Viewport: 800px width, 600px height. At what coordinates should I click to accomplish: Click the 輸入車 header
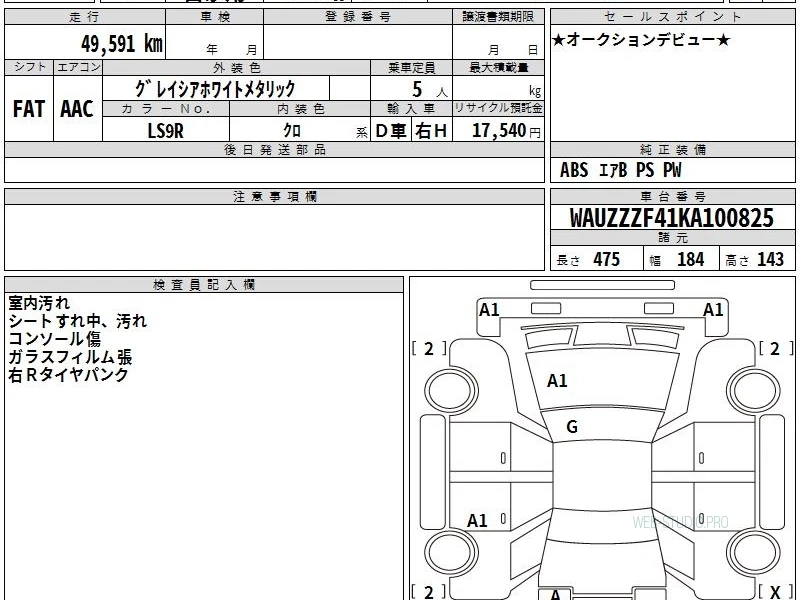pos(411,109)
